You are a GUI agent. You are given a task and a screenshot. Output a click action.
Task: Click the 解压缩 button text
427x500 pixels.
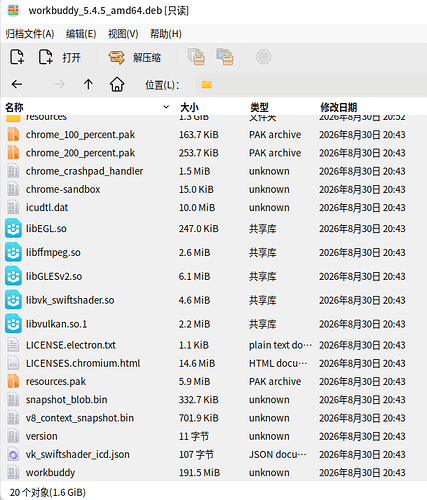[x=147, y=58]
